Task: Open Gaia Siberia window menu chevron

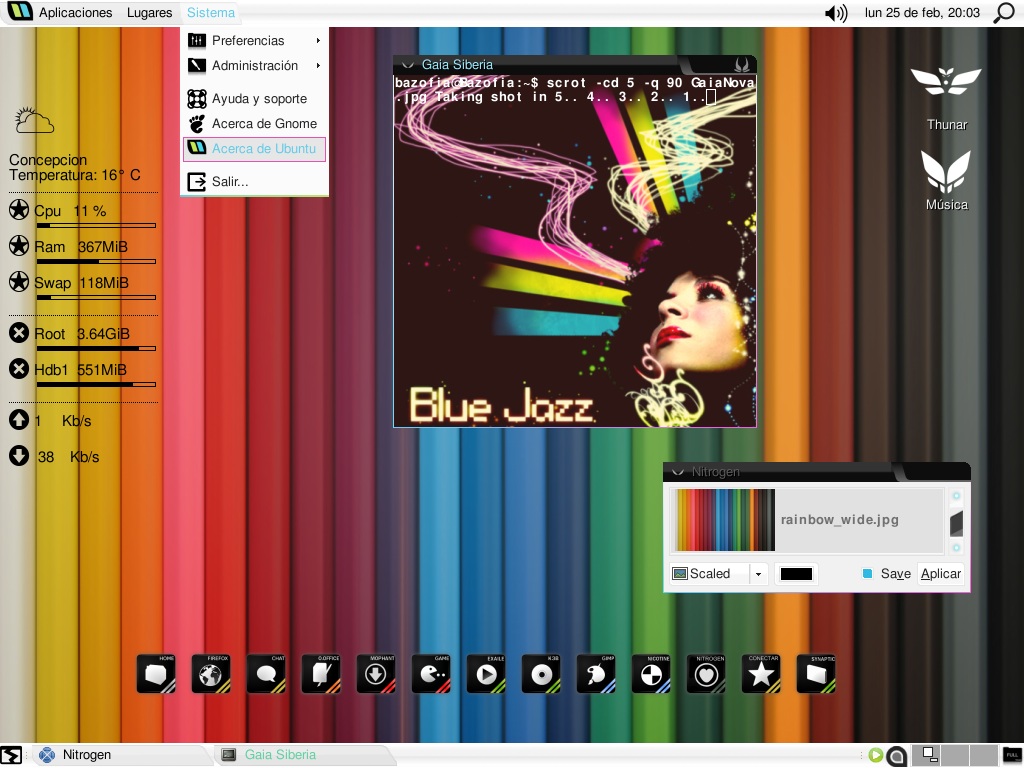Action: [408, 65]
